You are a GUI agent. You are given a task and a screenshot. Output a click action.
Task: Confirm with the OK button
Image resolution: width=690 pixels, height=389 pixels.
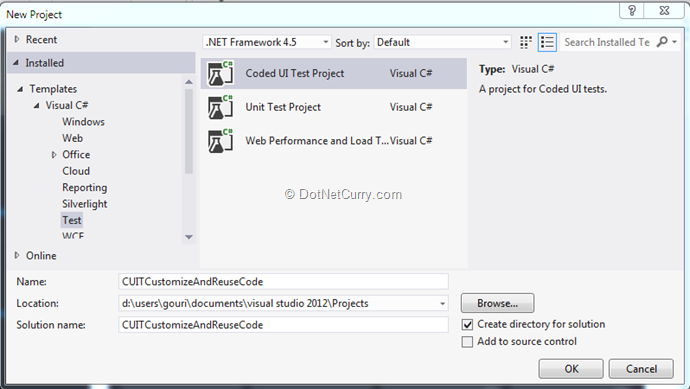click(x=571, y=369)
